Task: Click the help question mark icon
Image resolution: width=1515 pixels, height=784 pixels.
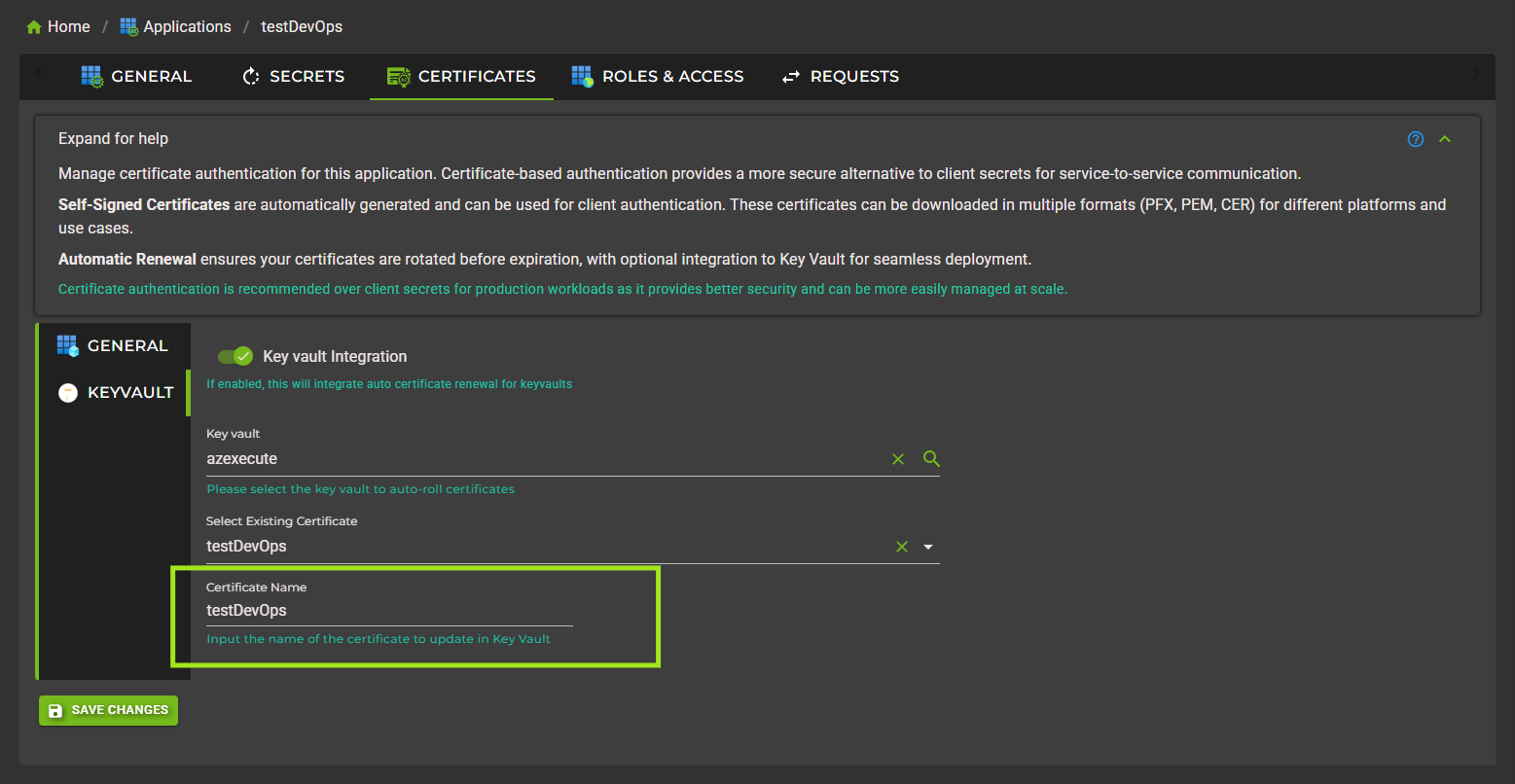Action: click(x=1416, y=138)
